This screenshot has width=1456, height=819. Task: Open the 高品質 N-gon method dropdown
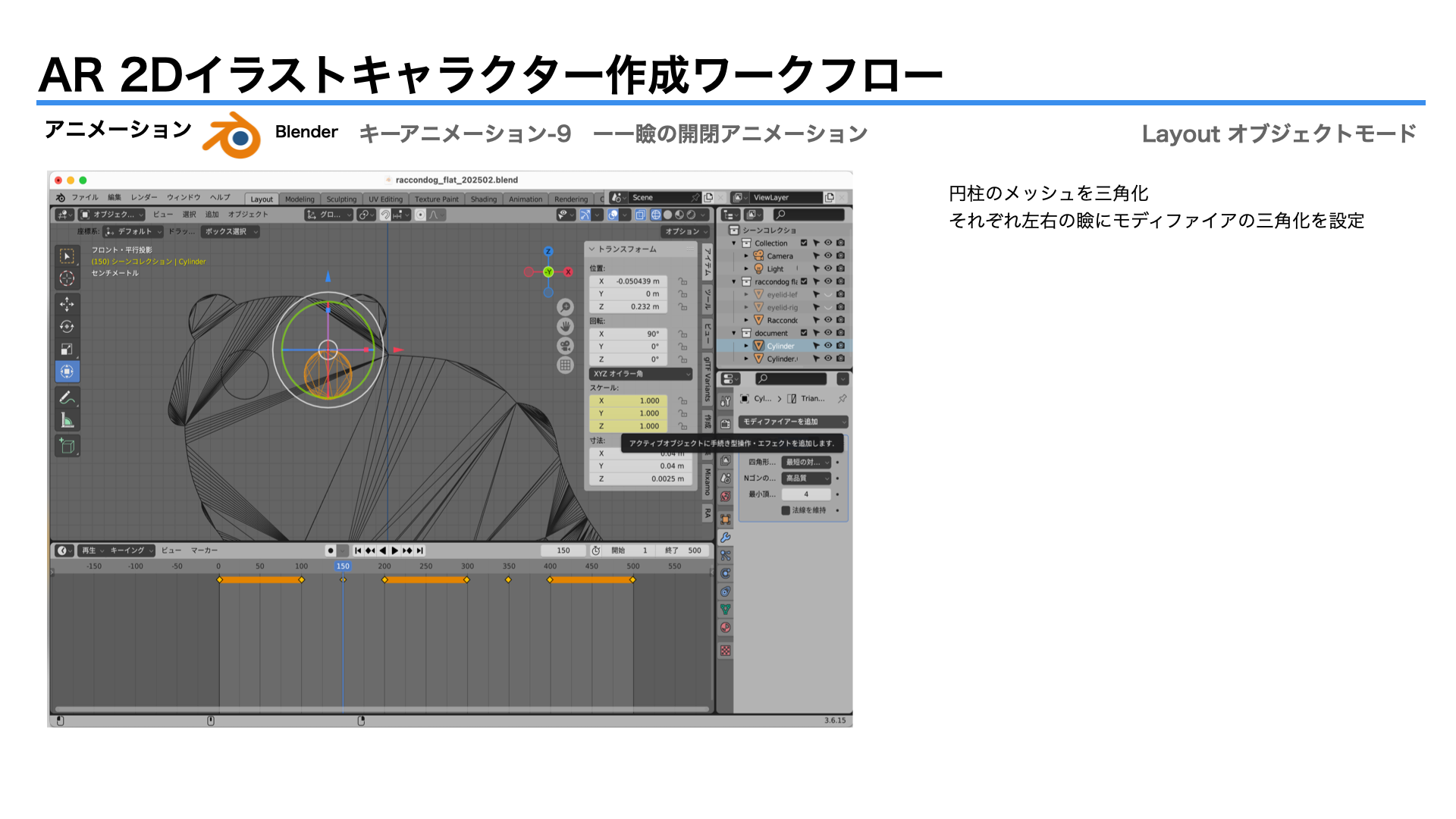point(806,479)
